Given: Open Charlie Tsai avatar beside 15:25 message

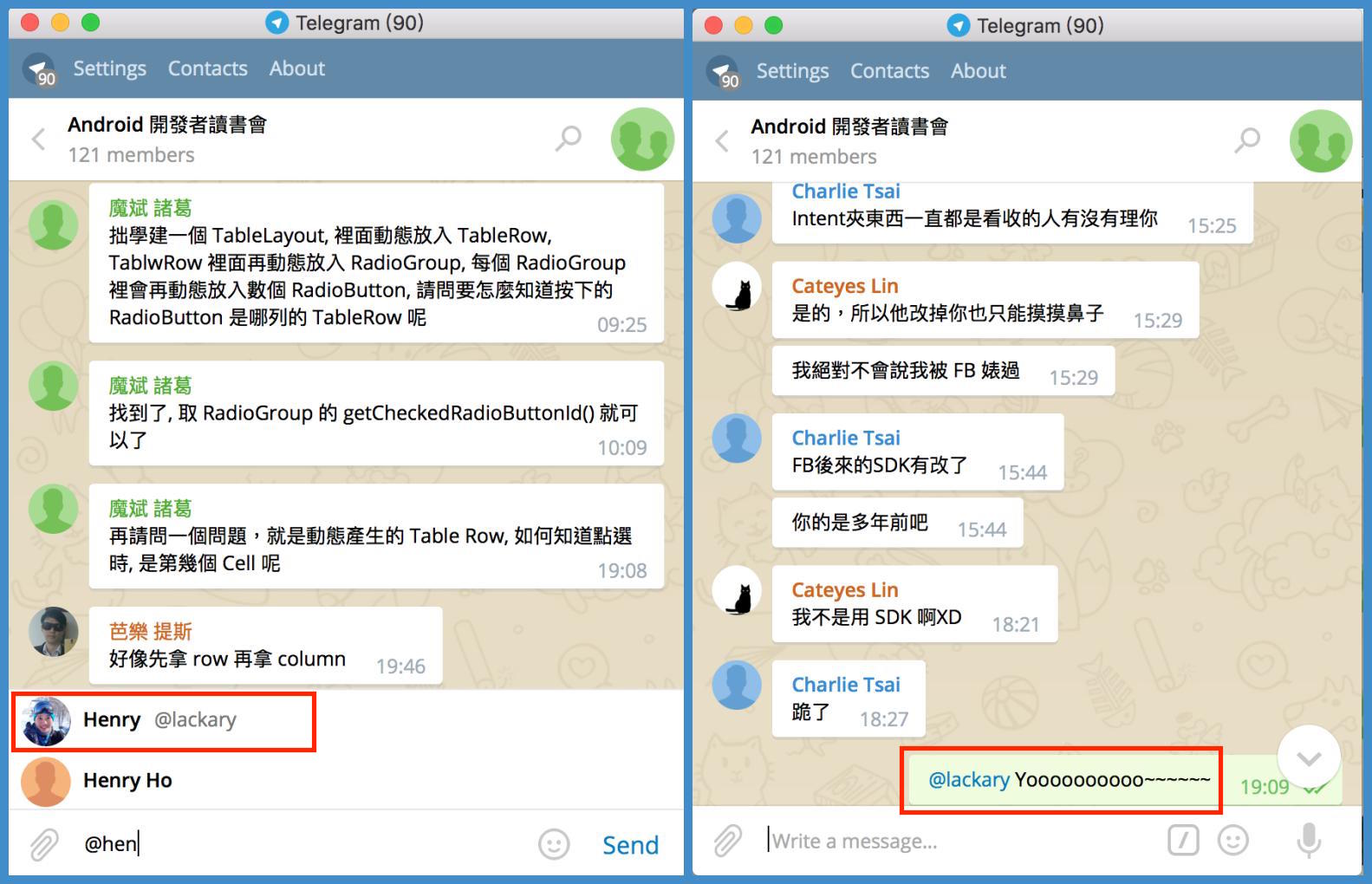Looking at the screenshot, I should pos(737,218).
